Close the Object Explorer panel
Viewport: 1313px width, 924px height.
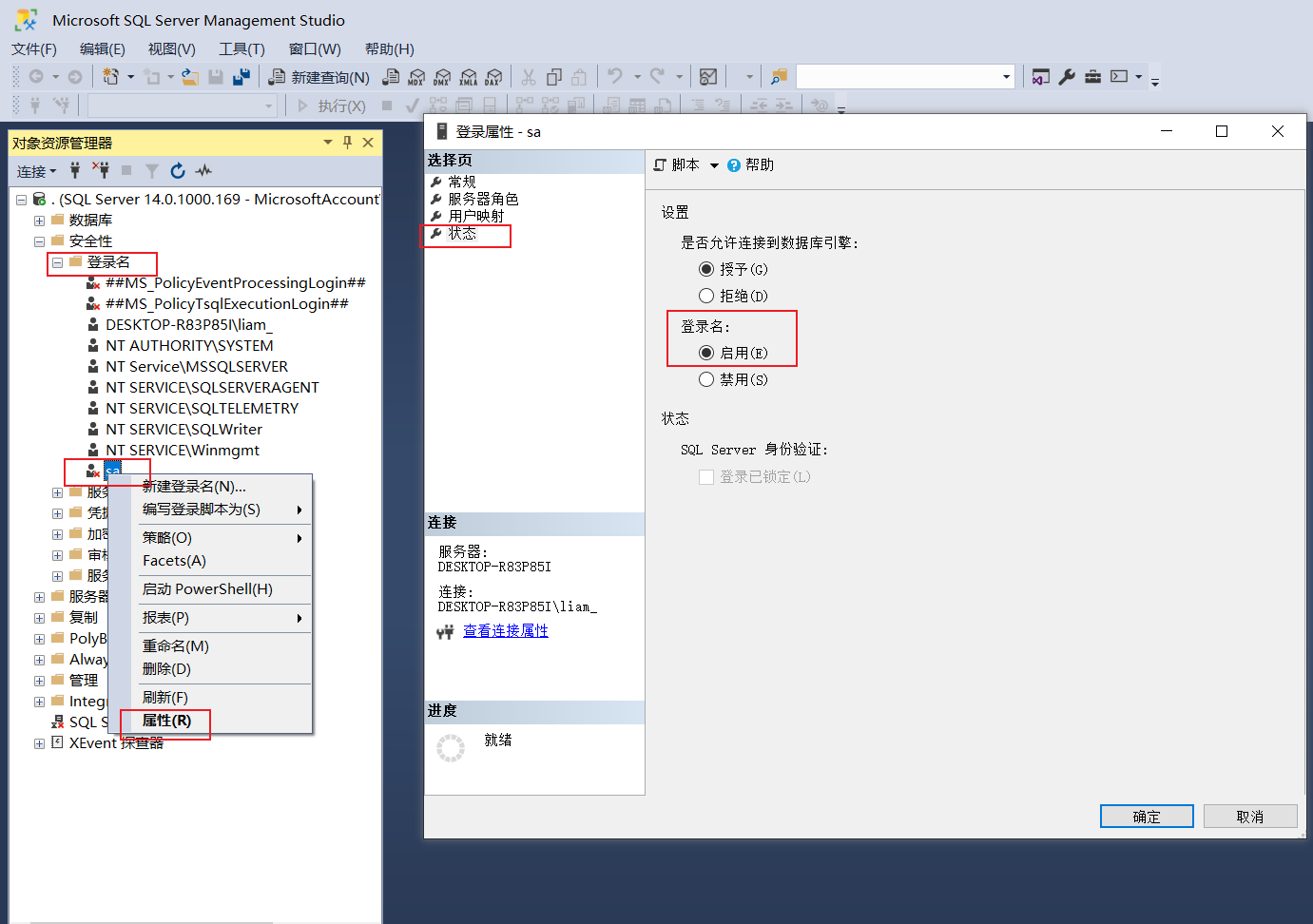368,143
